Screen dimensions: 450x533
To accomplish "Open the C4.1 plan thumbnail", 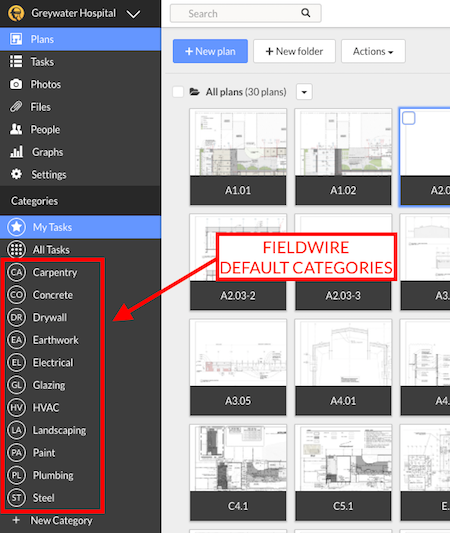I will click(x=238, y=472).
